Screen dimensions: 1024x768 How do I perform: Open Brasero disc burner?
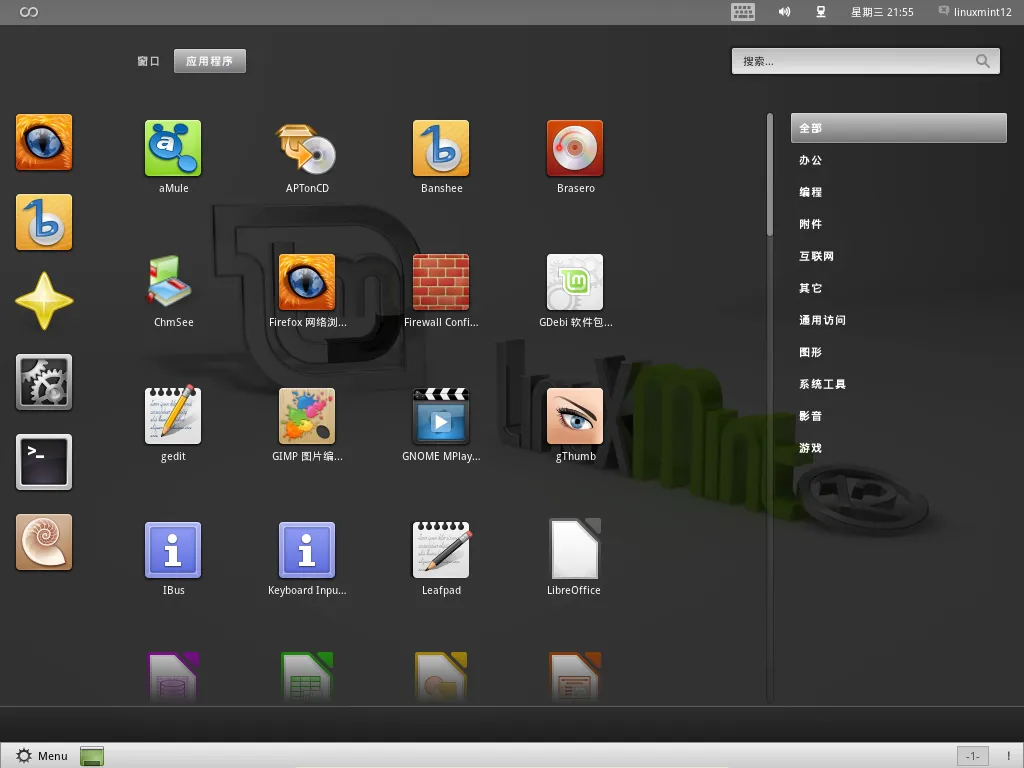click(x=575, y=148)
